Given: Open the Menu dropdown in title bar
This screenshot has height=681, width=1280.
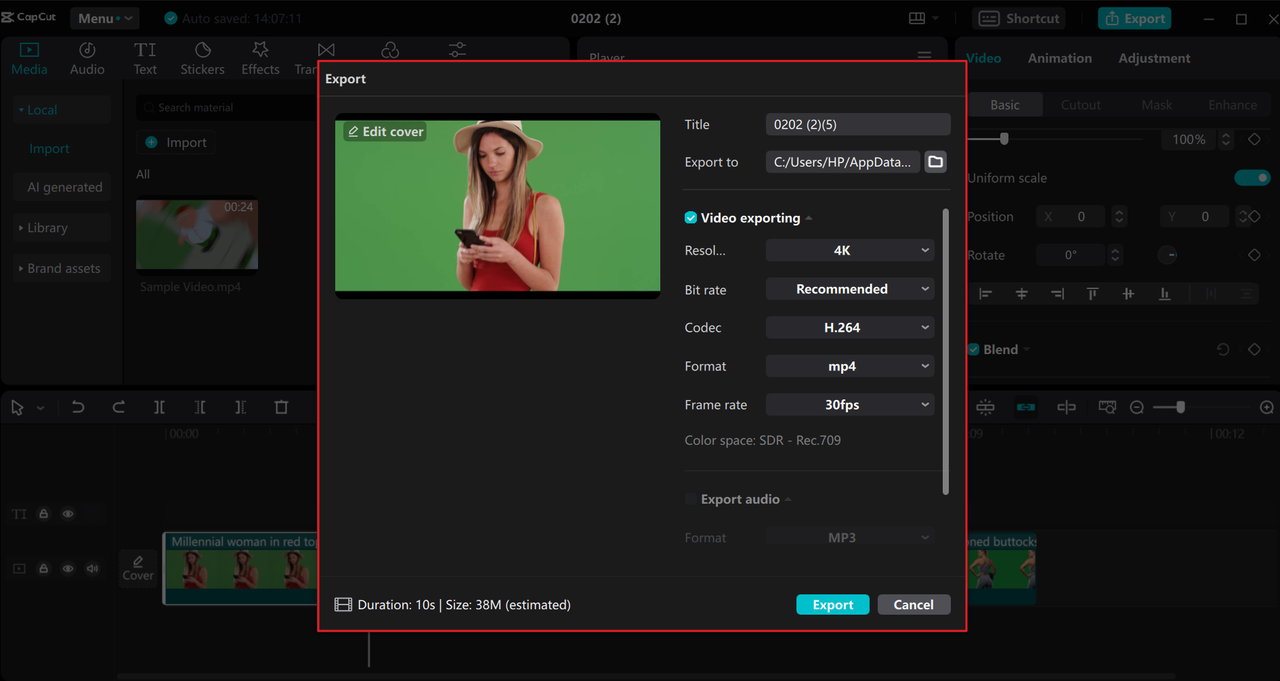Looking at the screenshot, I should tap(104, 18).
